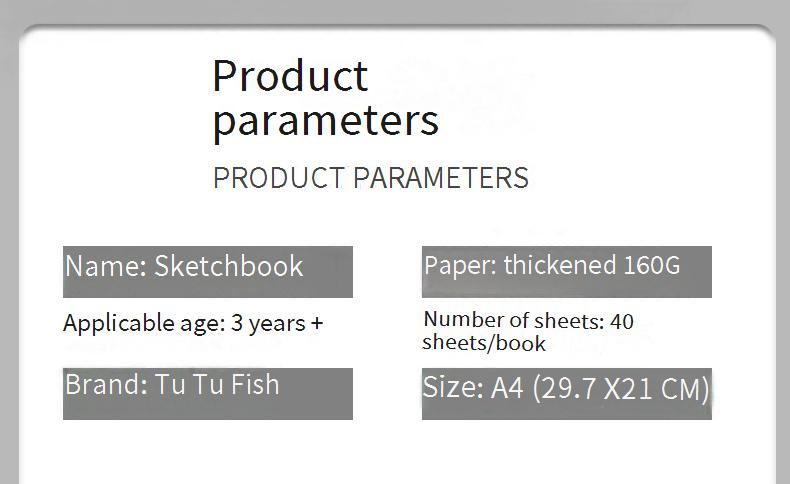
Task: Select the "sheets/book" text
Action: coord(484,343)
